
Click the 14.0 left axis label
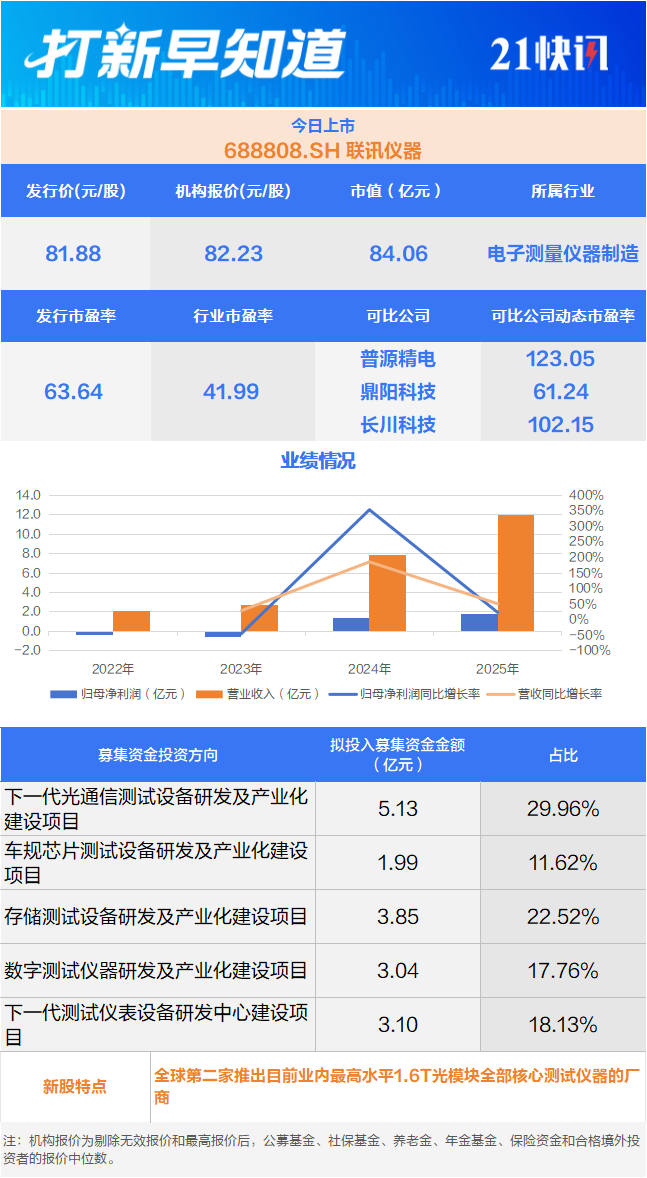(27, 496)
